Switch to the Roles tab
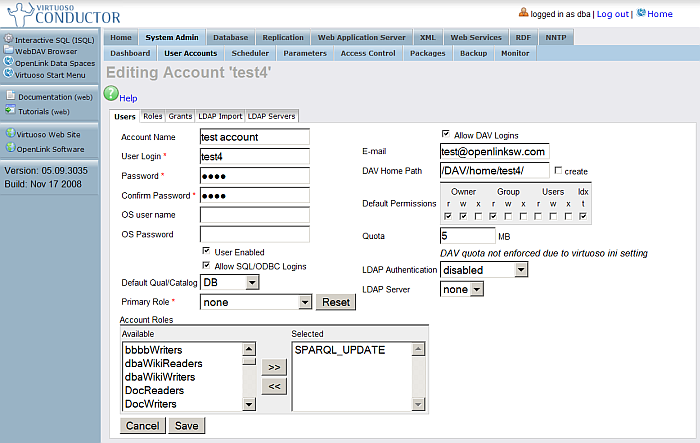This screenshot has width=700, height=443. (153, 116)
